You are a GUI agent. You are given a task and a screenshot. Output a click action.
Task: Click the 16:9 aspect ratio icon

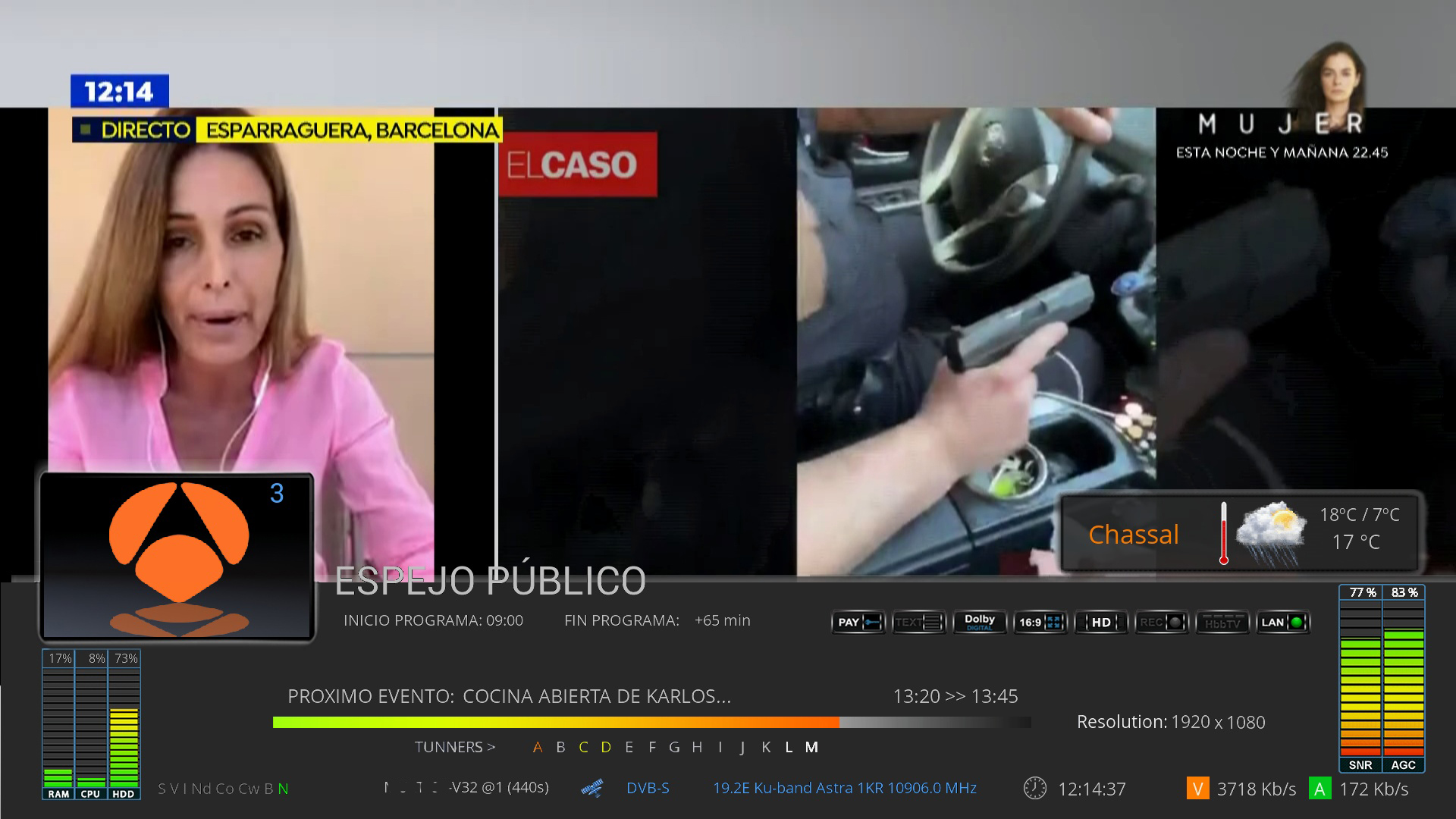pyautogui.click(x=1040, y=623)
